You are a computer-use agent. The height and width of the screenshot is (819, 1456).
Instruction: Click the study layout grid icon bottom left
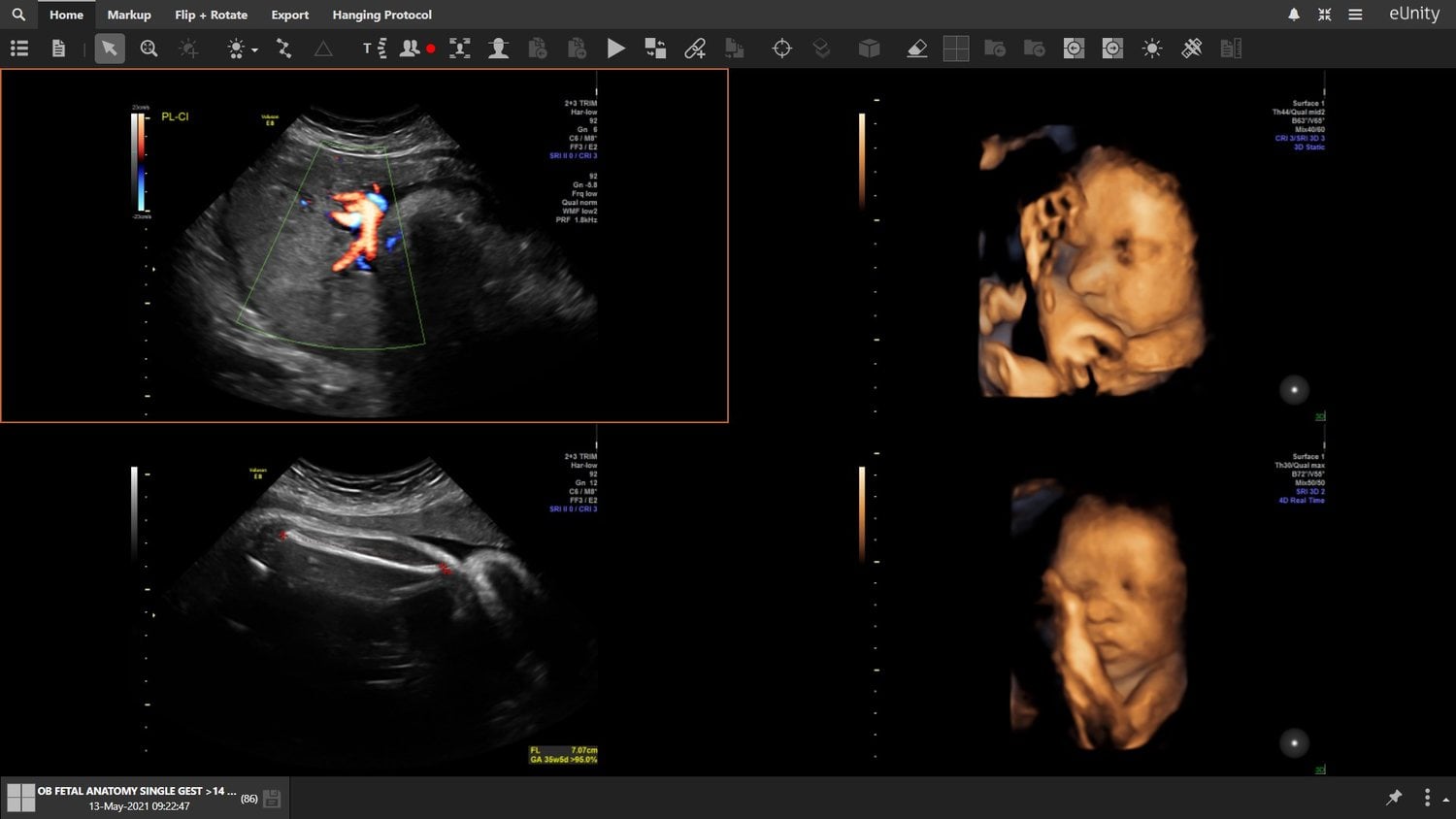pyautogui.click(x=20, y=798)
